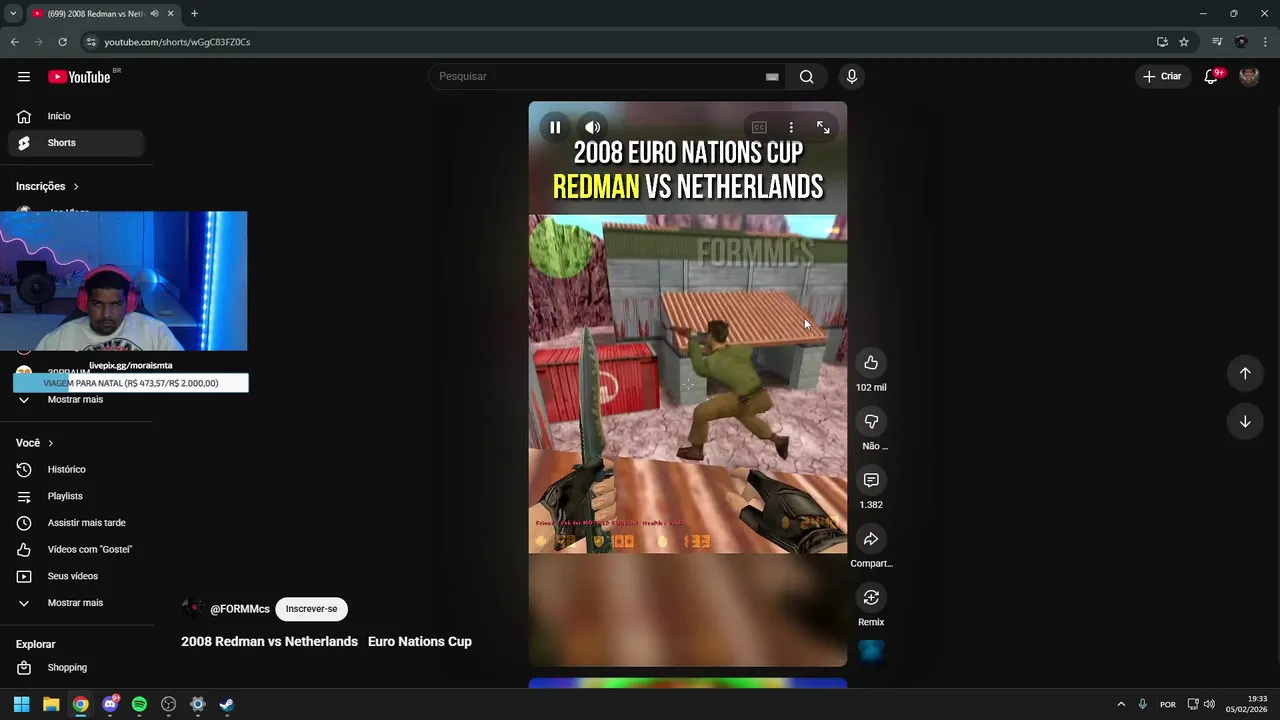Image resolution: width=1280 pixels, height=720 pixels.
Task: Close the Redman vs Netherlands tab
Action: [171, 14]
